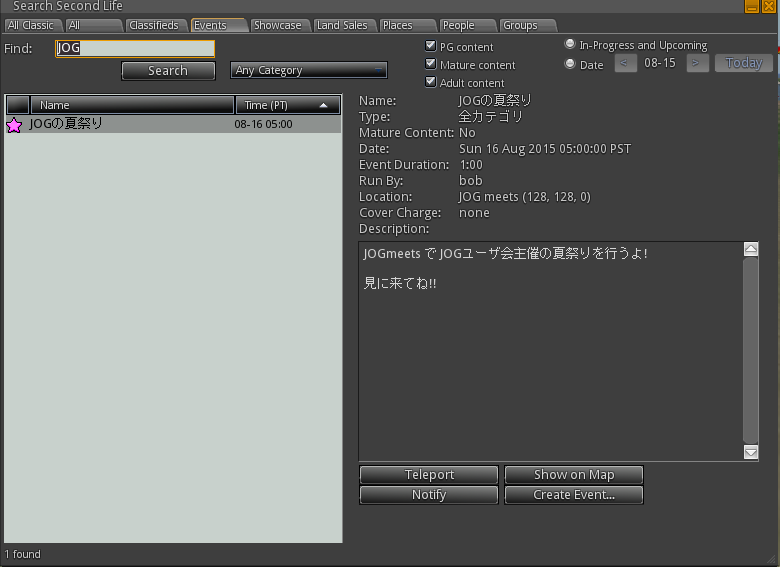Open the Showcase tab
This screenshot has width=780, height=567.
(x=280, y=25)
